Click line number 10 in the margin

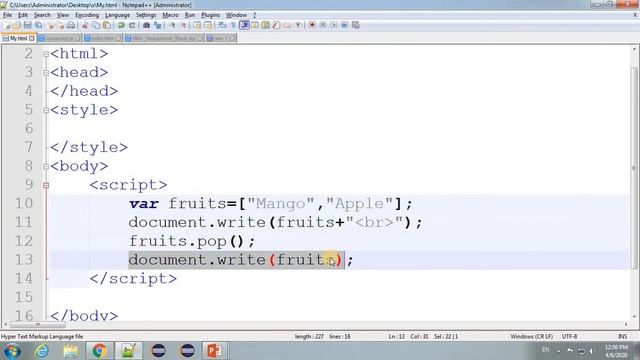tap(24, 203)
